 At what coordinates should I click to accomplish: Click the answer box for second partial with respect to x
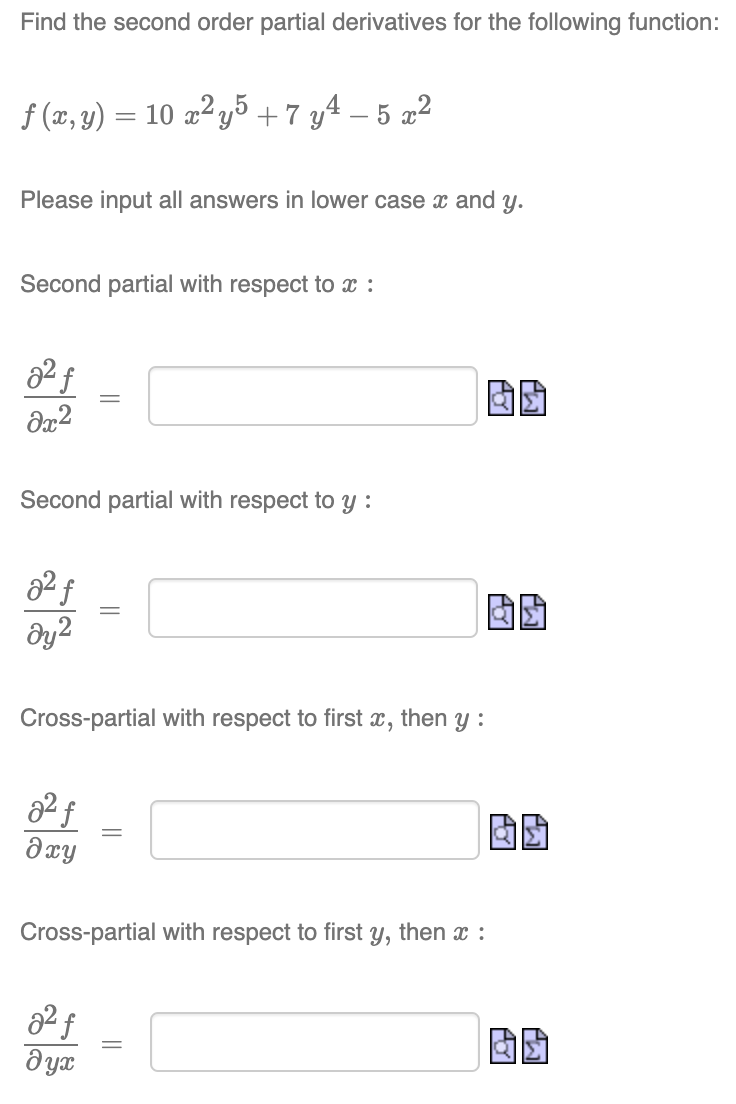pyautogui.click(x=313, y=396)
